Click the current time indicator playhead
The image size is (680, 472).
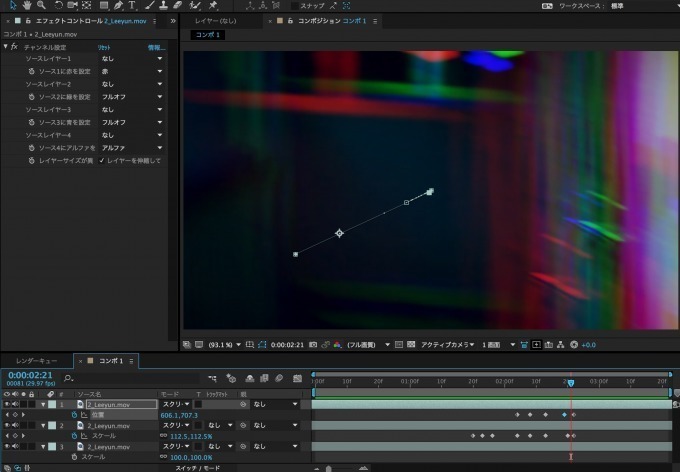click(x=571, y=383)
